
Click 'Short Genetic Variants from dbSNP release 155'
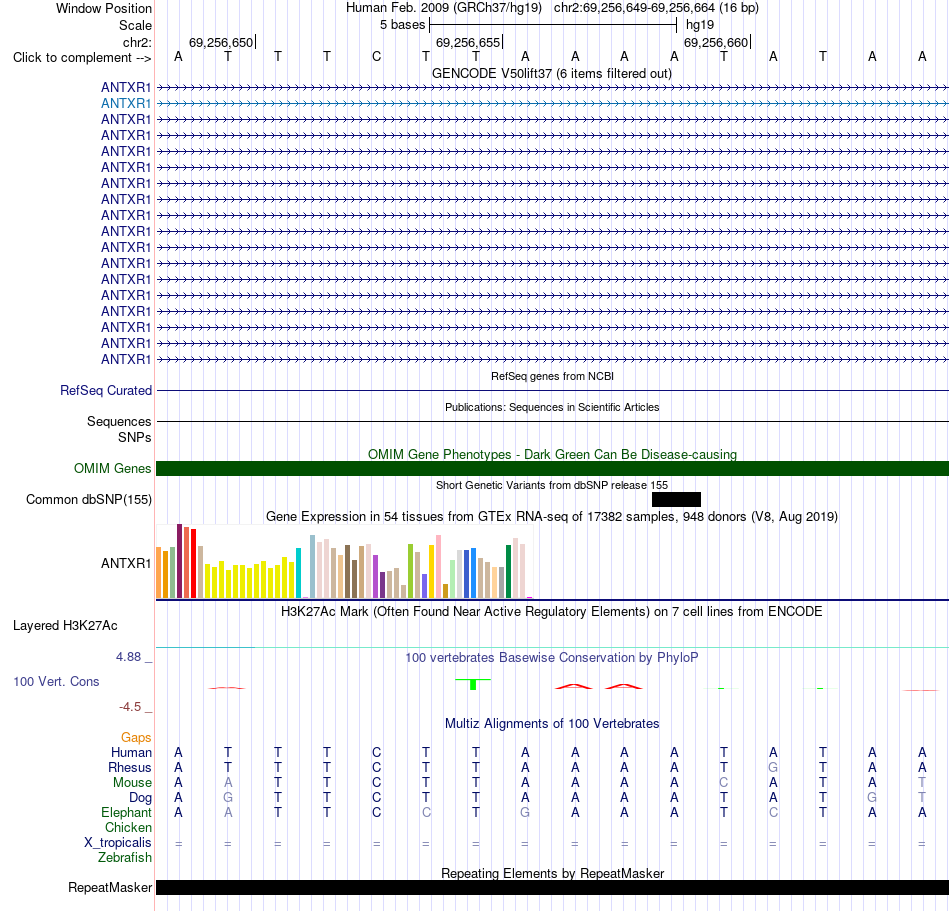(x=552, y=485)
